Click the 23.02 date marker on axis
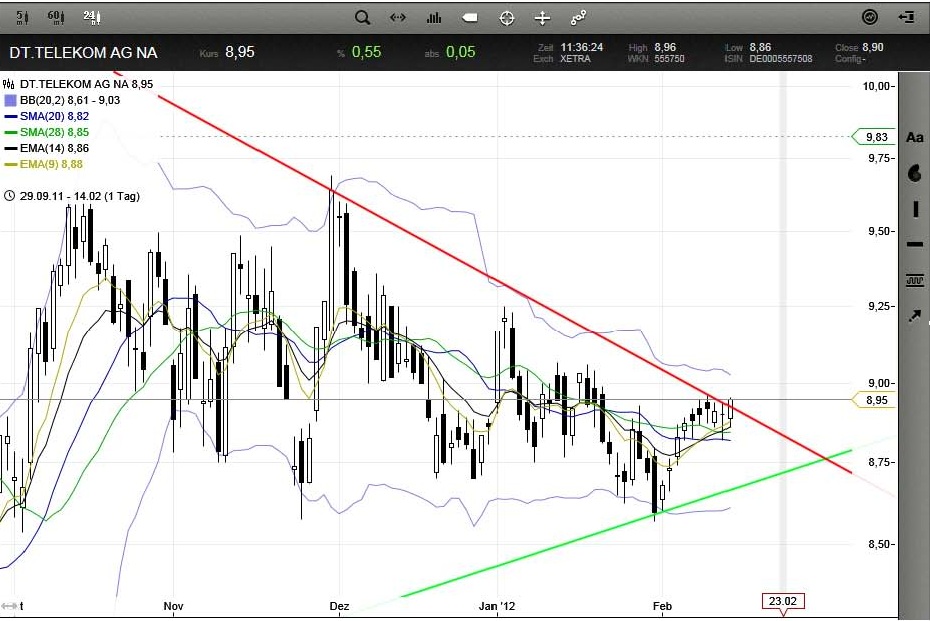930x621 pixels. click(x=783, y=601)
